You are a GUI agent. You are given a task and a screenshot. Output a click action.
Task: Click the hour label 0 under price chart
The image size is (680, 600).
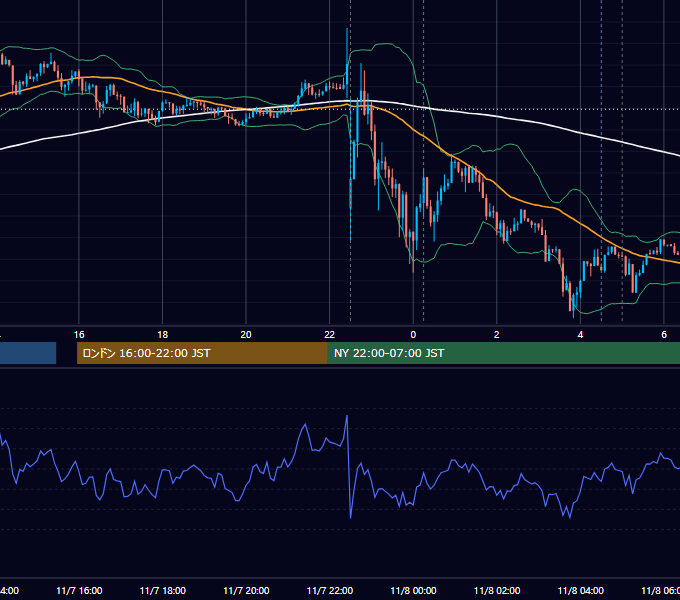(x=413, y=335)
